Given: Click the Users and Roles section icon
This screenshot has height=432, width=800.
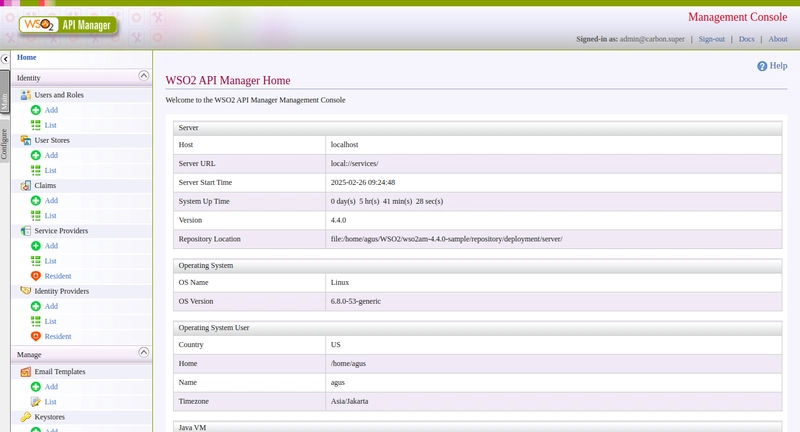Looking at the screenshot, I should tap(26, 95).
